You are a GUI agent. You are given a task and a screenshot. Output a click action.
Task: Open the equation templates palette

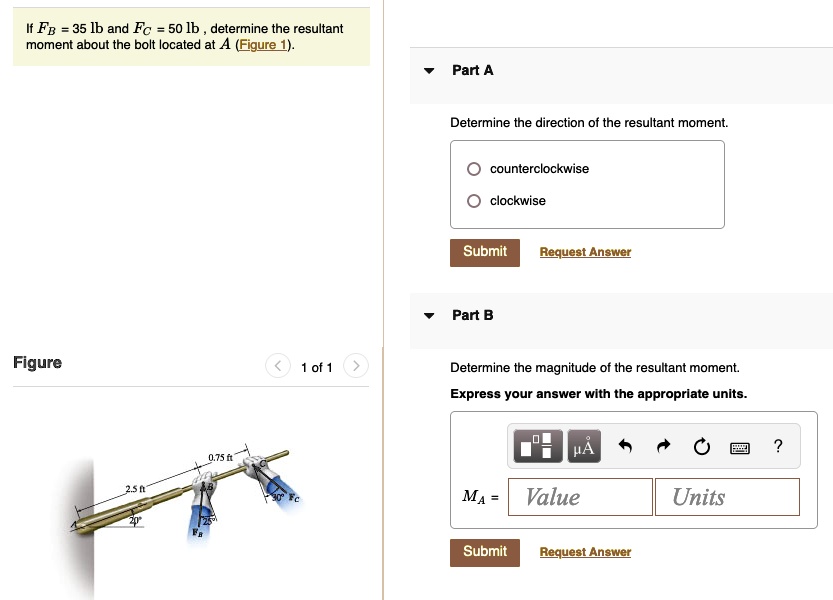point(537,446)
